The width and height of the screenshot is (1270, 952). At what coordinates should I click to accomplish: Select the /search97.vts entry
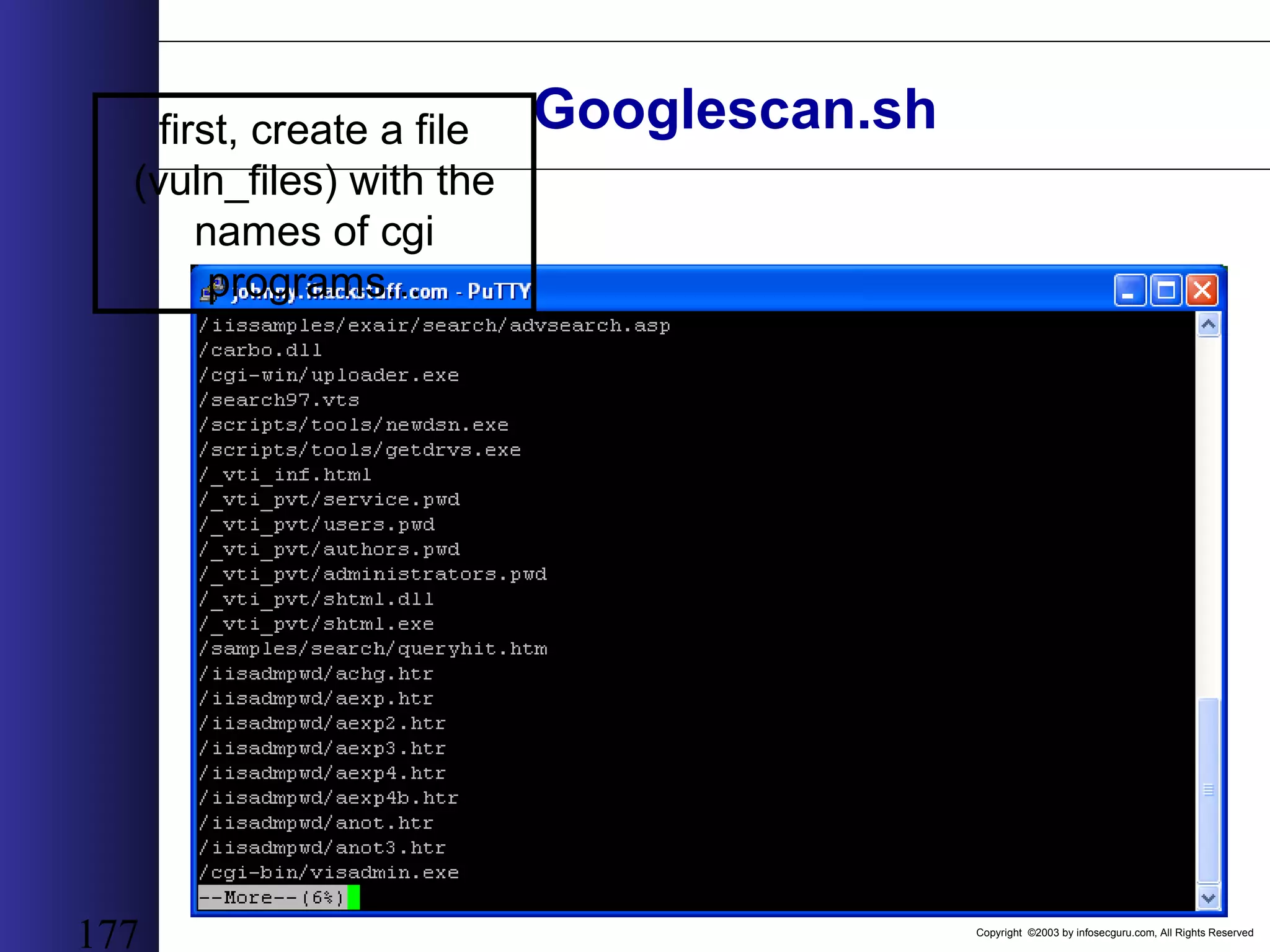click(x=279, y=400)
